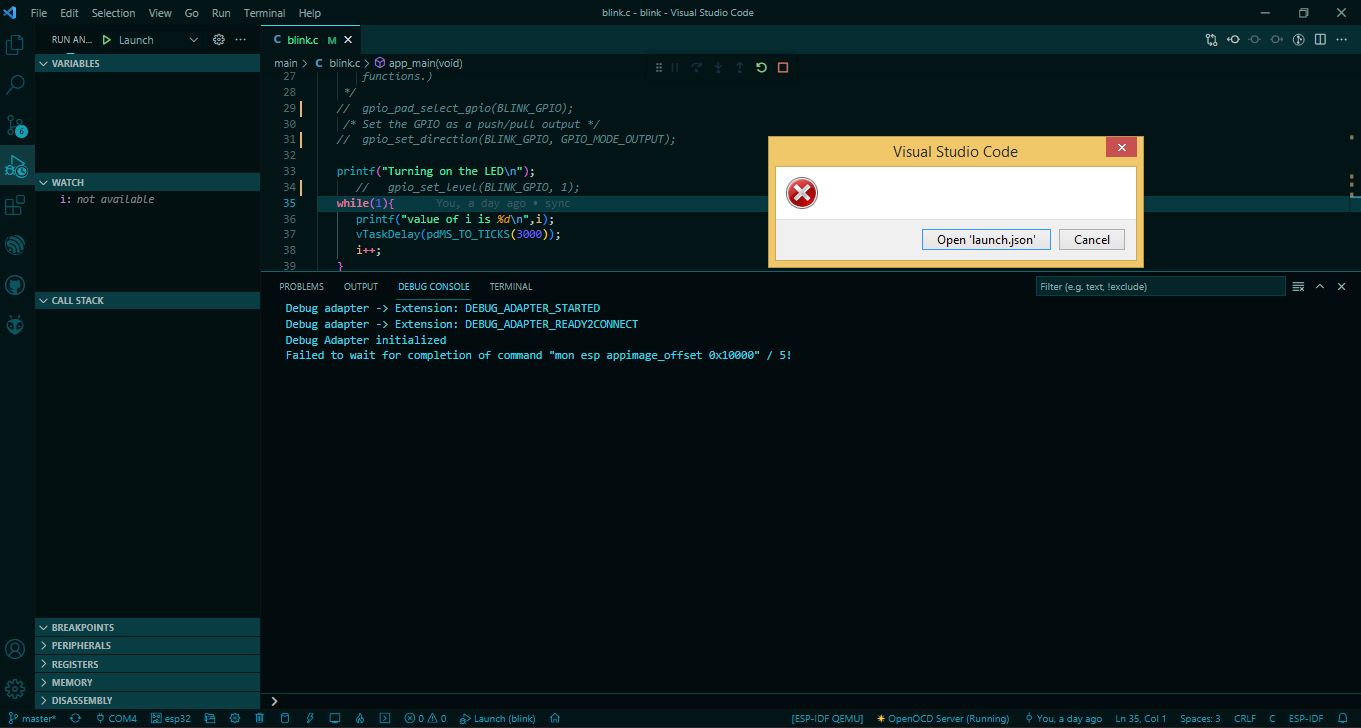1361x728 pixels.
Task: Flash the device via the lightning status icon
Action: [x=310, y=718]
